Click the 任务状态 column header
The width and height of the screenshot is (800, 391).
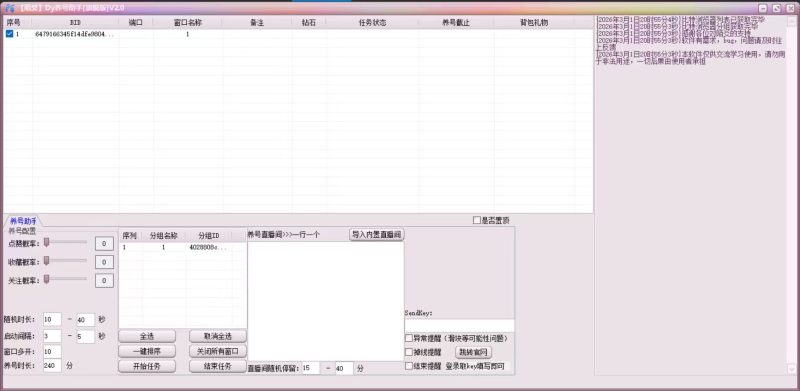(x=372, y=22)
